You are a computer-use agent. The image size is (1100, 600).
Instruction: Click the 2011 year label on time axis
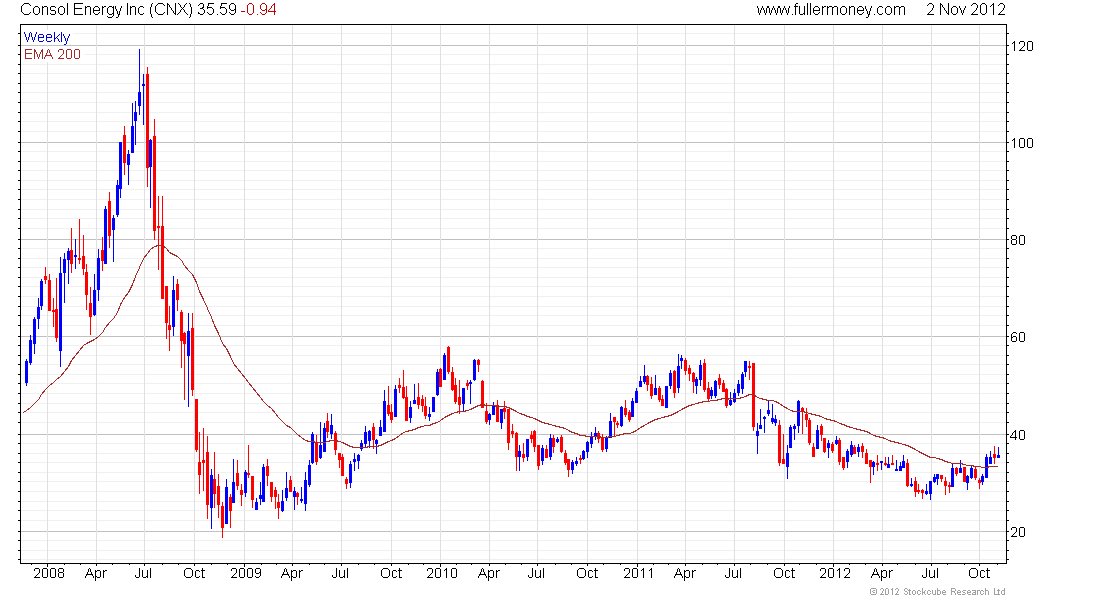pos(638,573)
